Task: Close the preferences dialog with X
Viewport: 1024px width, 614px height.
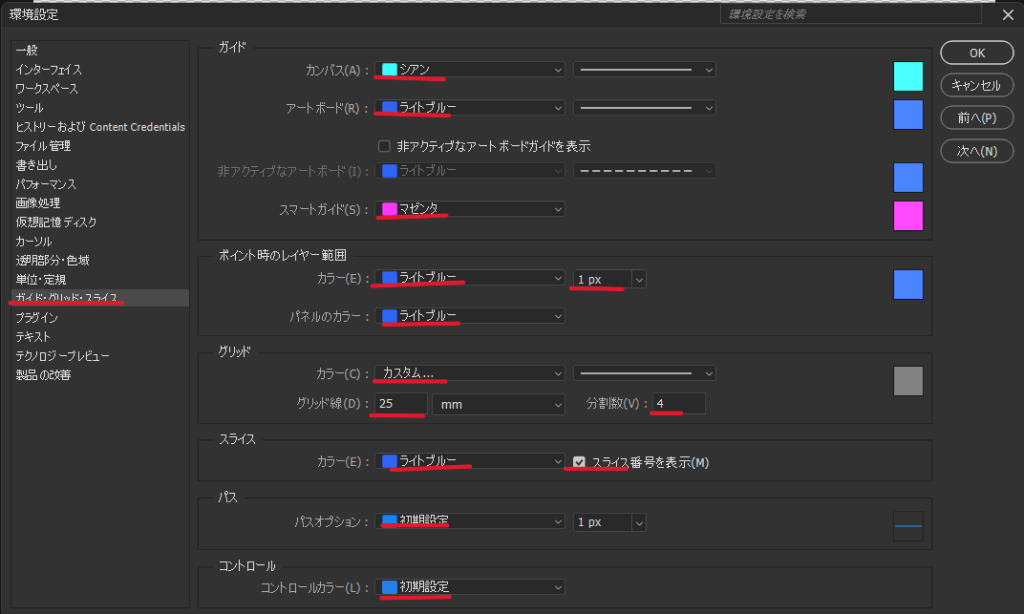Action: (1007, 15)
